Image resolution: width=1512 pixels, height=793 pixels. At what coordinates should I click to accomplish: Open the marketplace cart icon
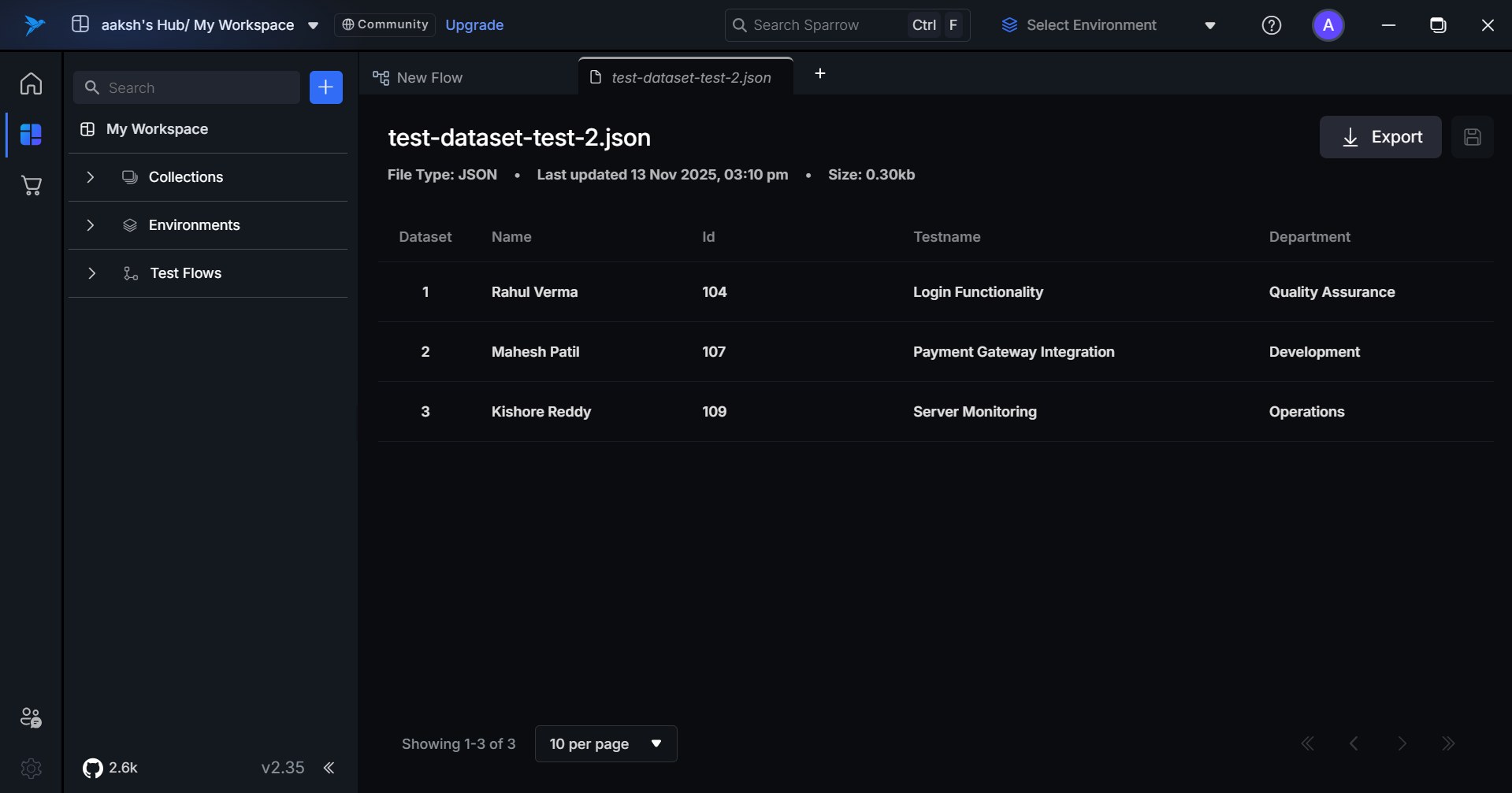pyautogui.click(x=31, y=186)
